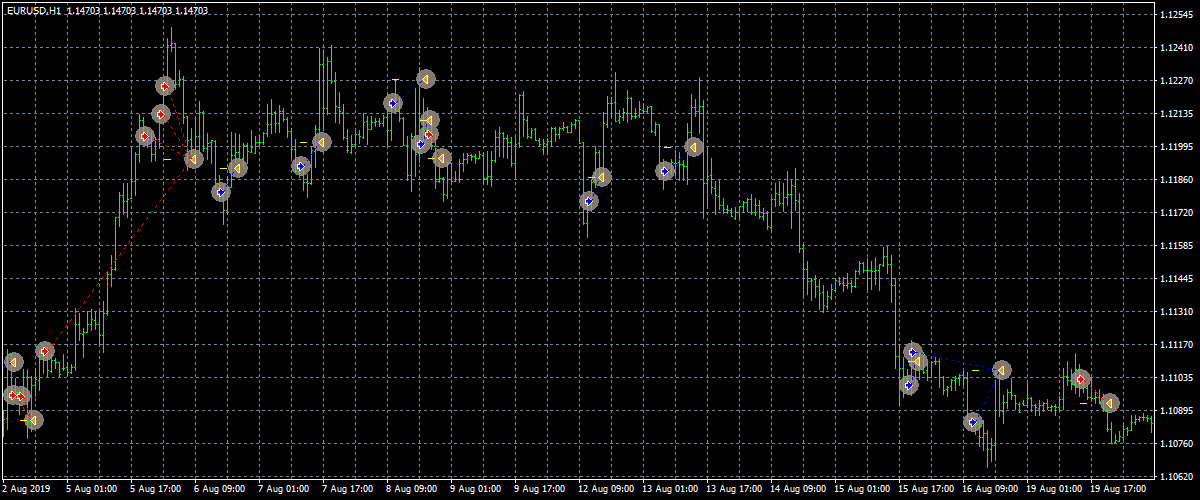Click the 1.11445 price axis label
1200x500 pixels.
(1177, 279)
